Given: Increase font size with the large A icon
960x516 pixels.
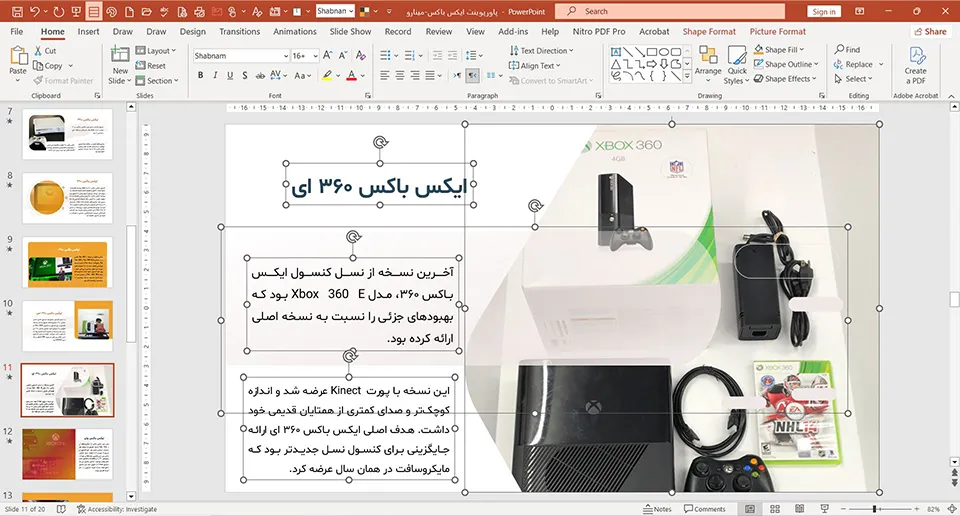Looking at the screenshot, I should 327,56.
